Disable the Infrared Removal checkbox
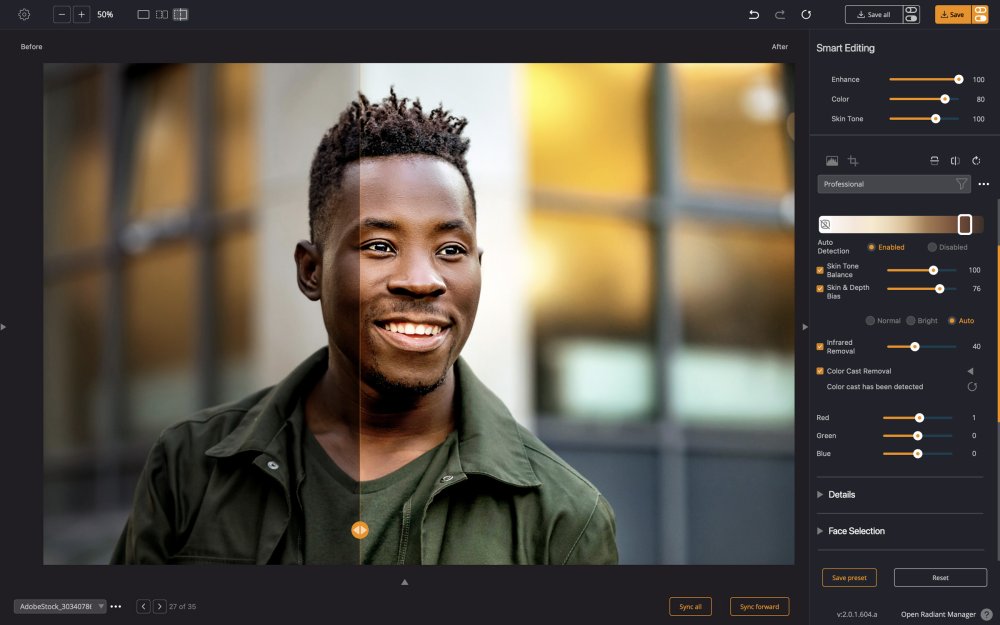The image size is (1000, 625). coord(820,347)
